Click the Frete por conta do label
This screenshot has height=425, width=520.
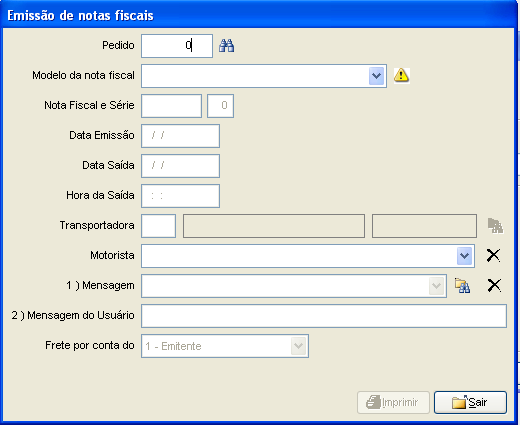90,345
